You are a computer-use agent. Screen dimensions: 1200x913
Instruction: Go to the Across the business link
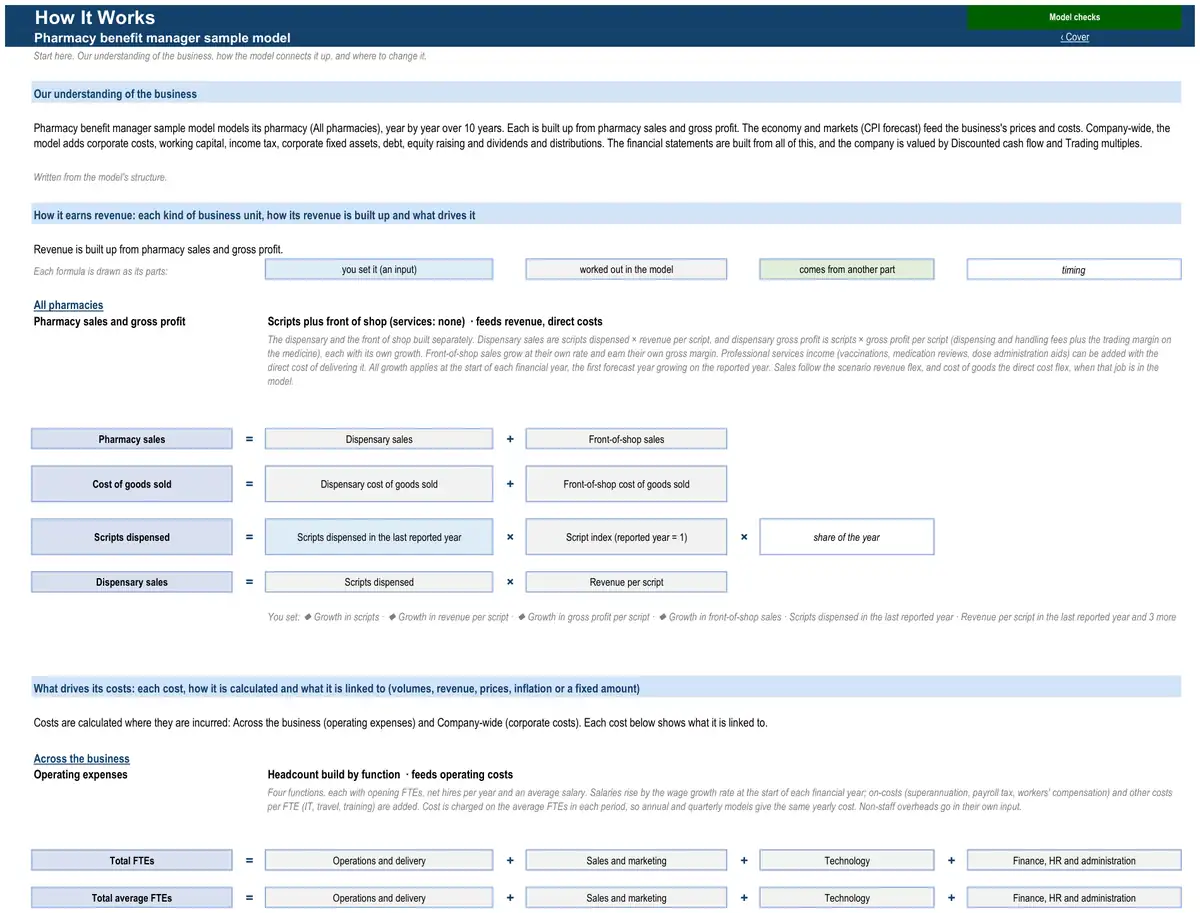click(x=81, y=759)
